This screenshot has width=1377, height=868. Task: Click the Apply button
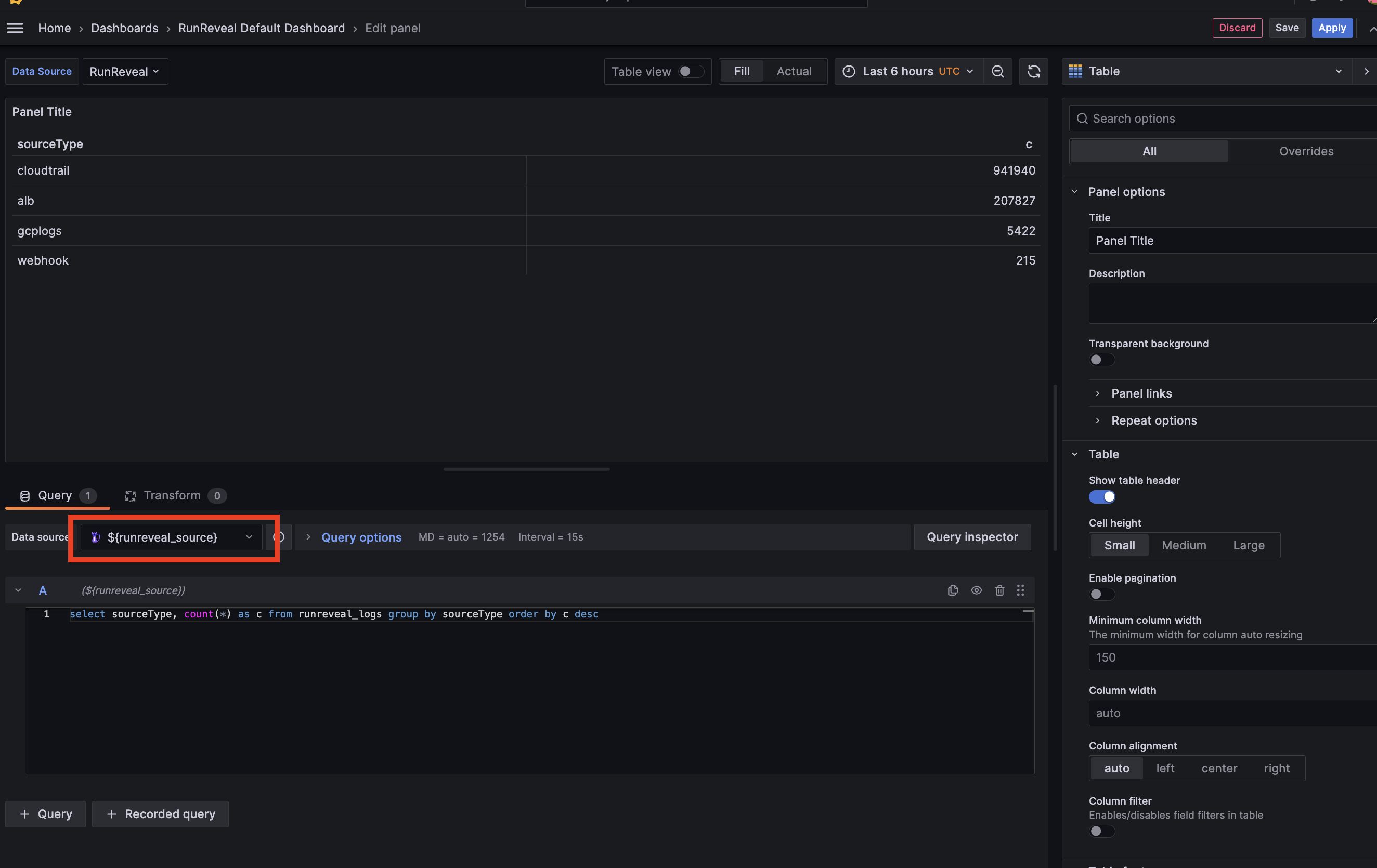tap(1331, 28)
